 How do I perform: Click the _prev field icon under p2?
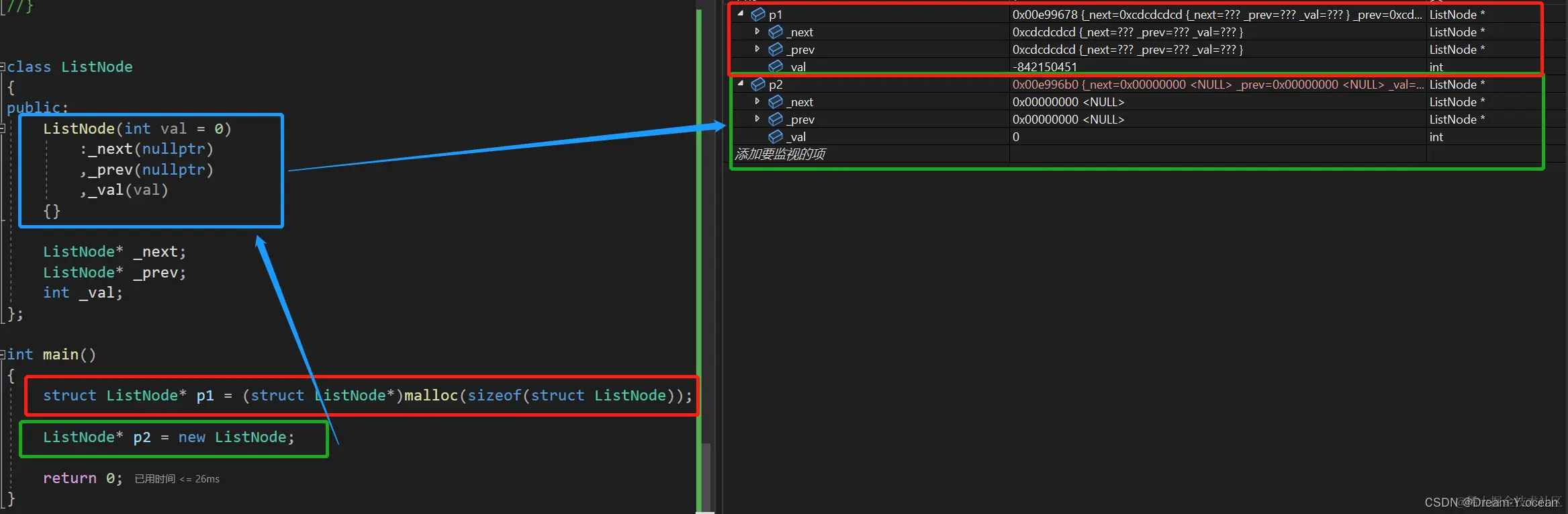point(776,119)
